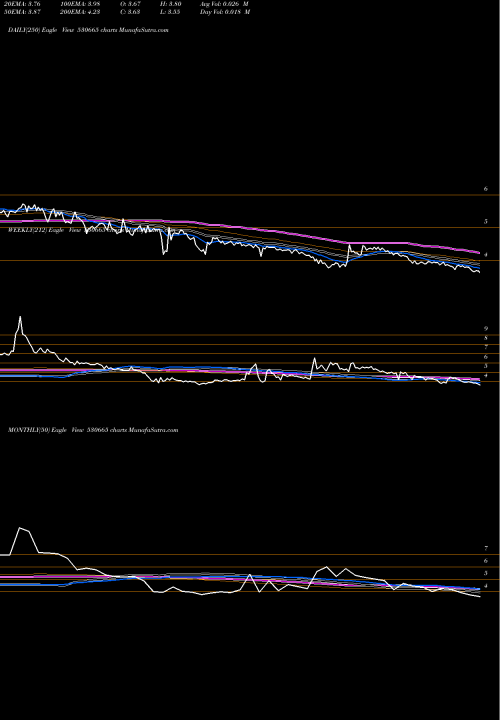Click the 50EMA value label
The width and height of the screenshot is (500, 720).
22,12
